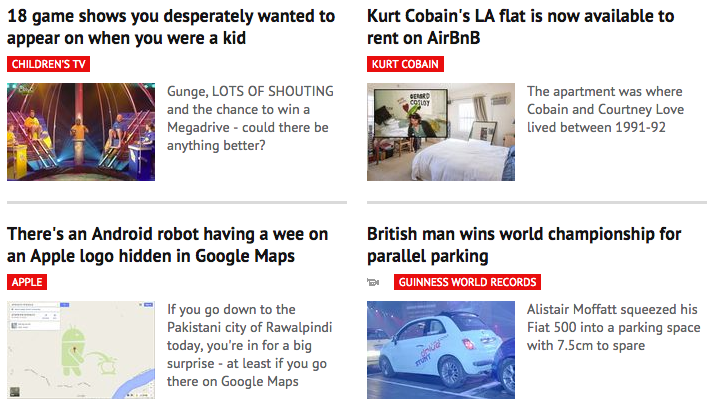Select the APPLE red tag

pyautogui.click(x=27, y=282)
